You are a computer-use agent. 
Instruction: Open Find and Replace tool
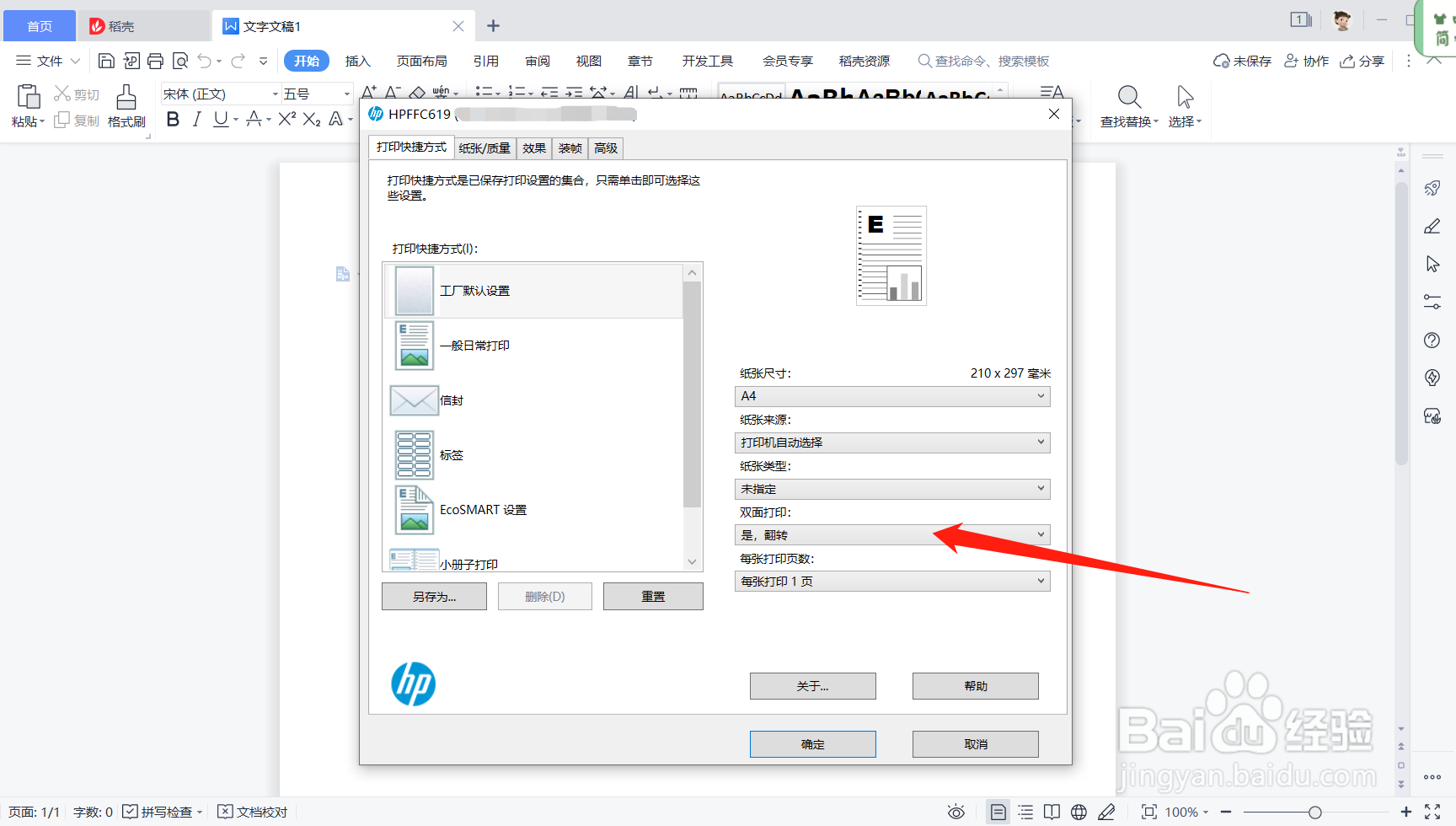(x=1129, y=106)
